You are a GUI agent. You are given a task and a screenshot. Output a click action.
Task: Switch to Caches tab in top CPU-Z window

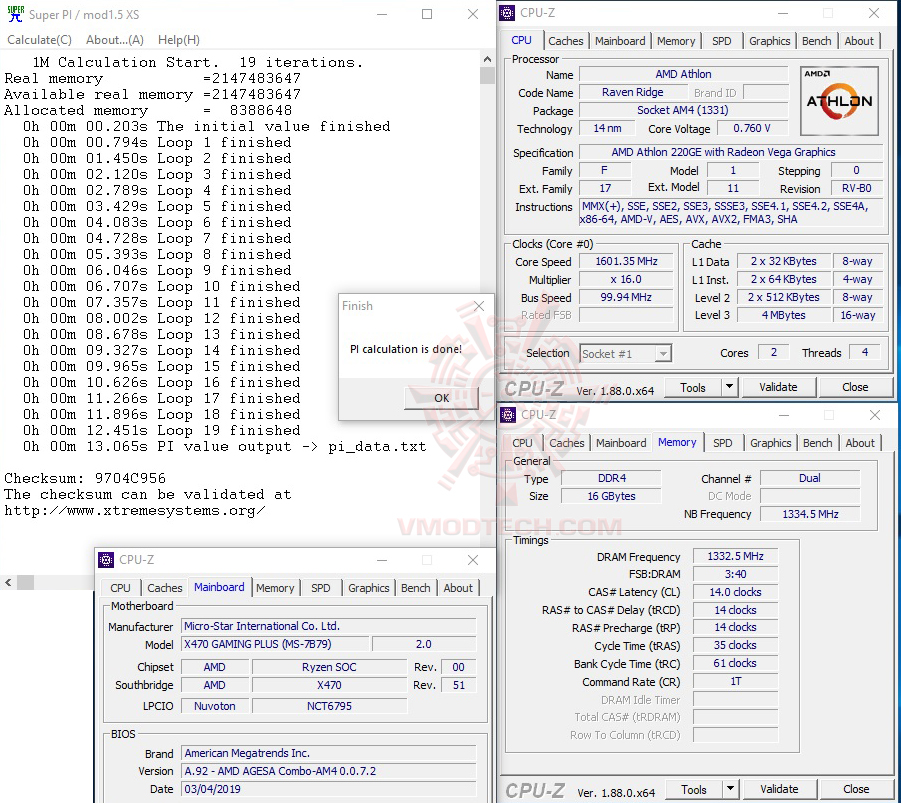pyautogui.click(x=565, y=41)
